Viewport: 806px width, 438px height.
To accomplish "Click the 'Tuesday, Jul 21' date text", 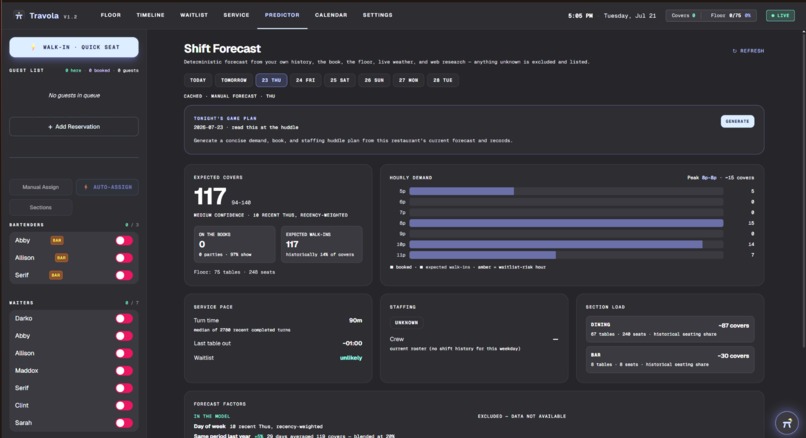I will 630,15.
